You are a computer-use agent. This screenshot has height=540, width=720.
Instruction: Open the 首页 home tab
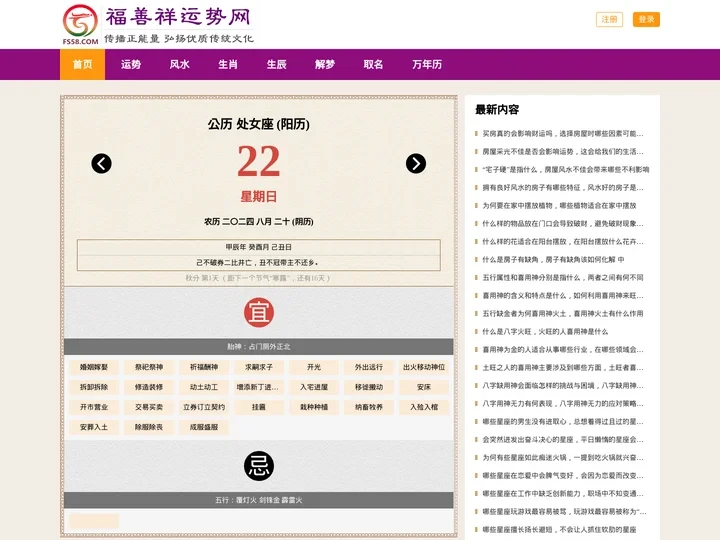click(x=83, y=64)
